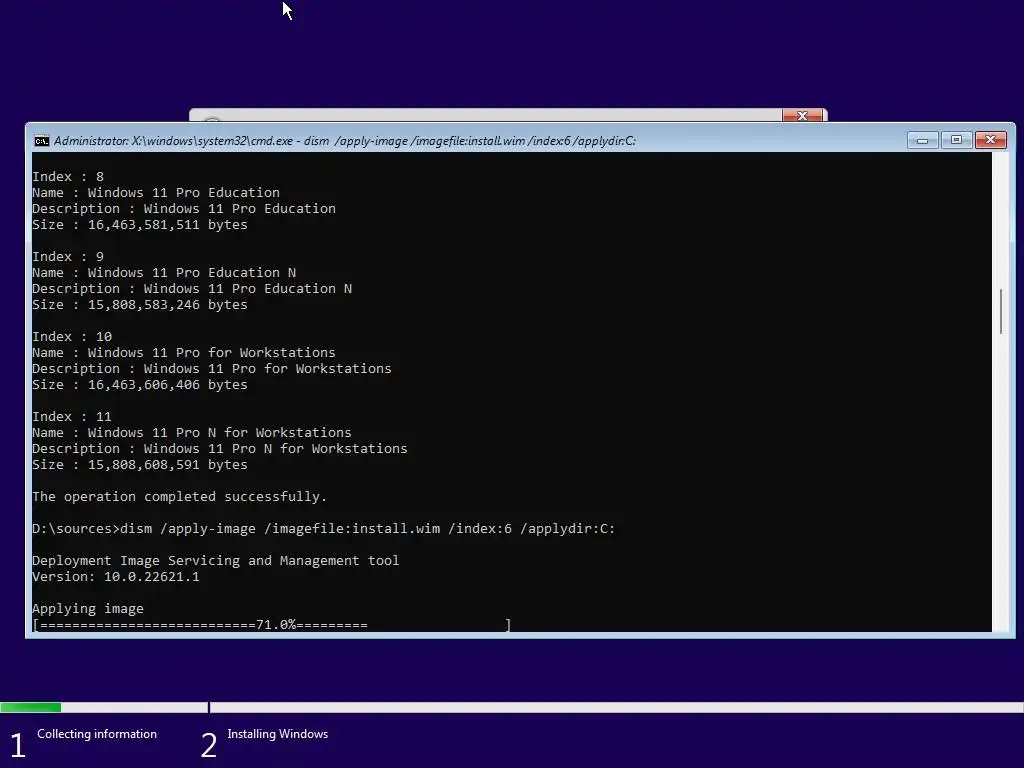Click the 'Applying image' status line
Screen dimensions: 1024x768
coord(88,609)
